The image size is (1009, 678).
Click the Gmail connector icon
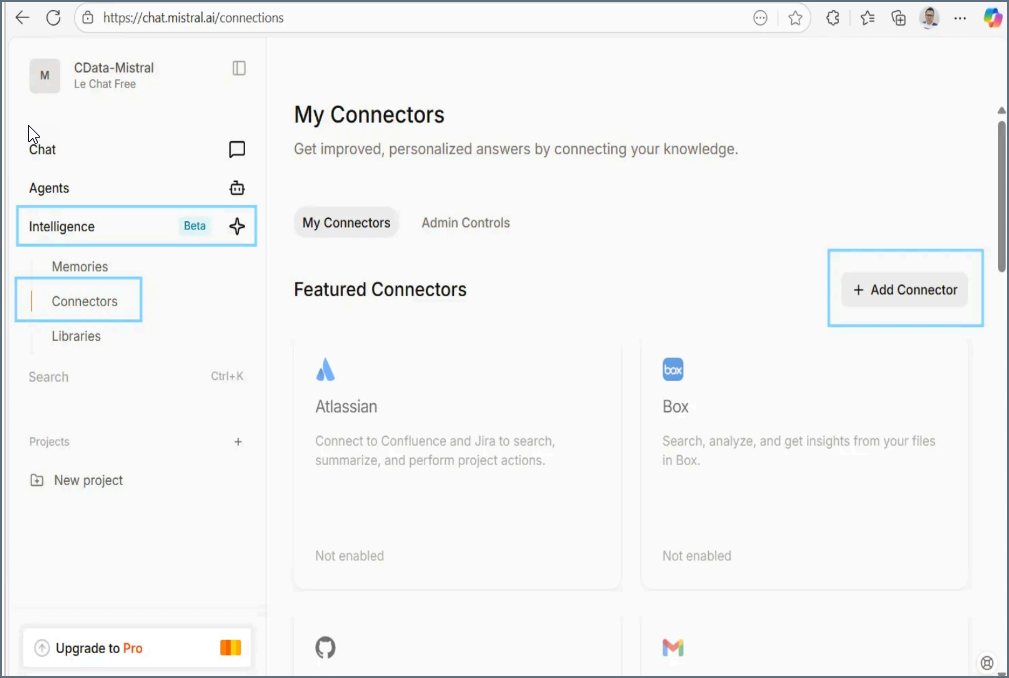click(x=673, y=648)
